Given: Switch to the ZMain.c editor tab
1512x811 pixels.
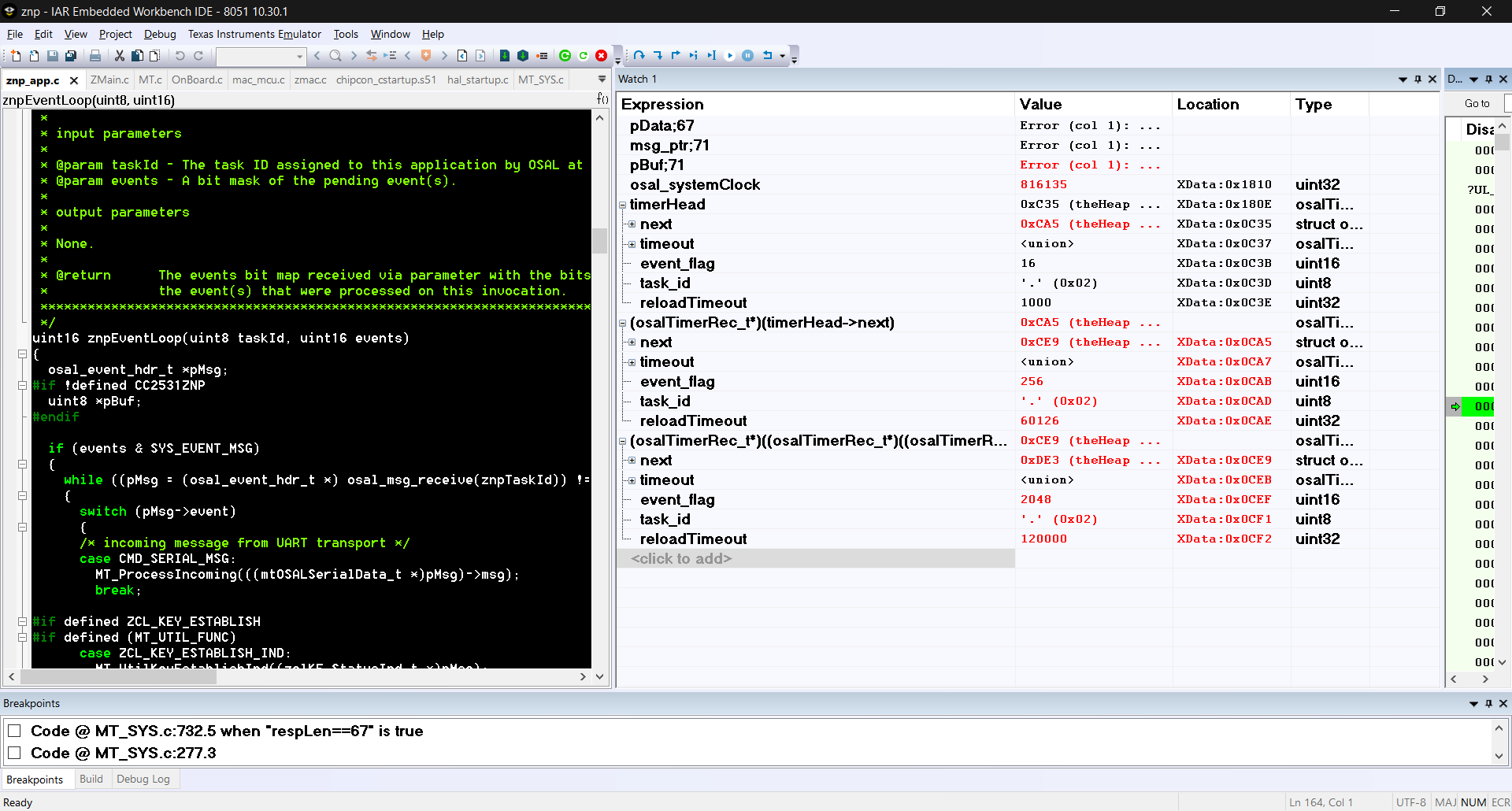Looking at the screenshot, I should tap(109, 80).
